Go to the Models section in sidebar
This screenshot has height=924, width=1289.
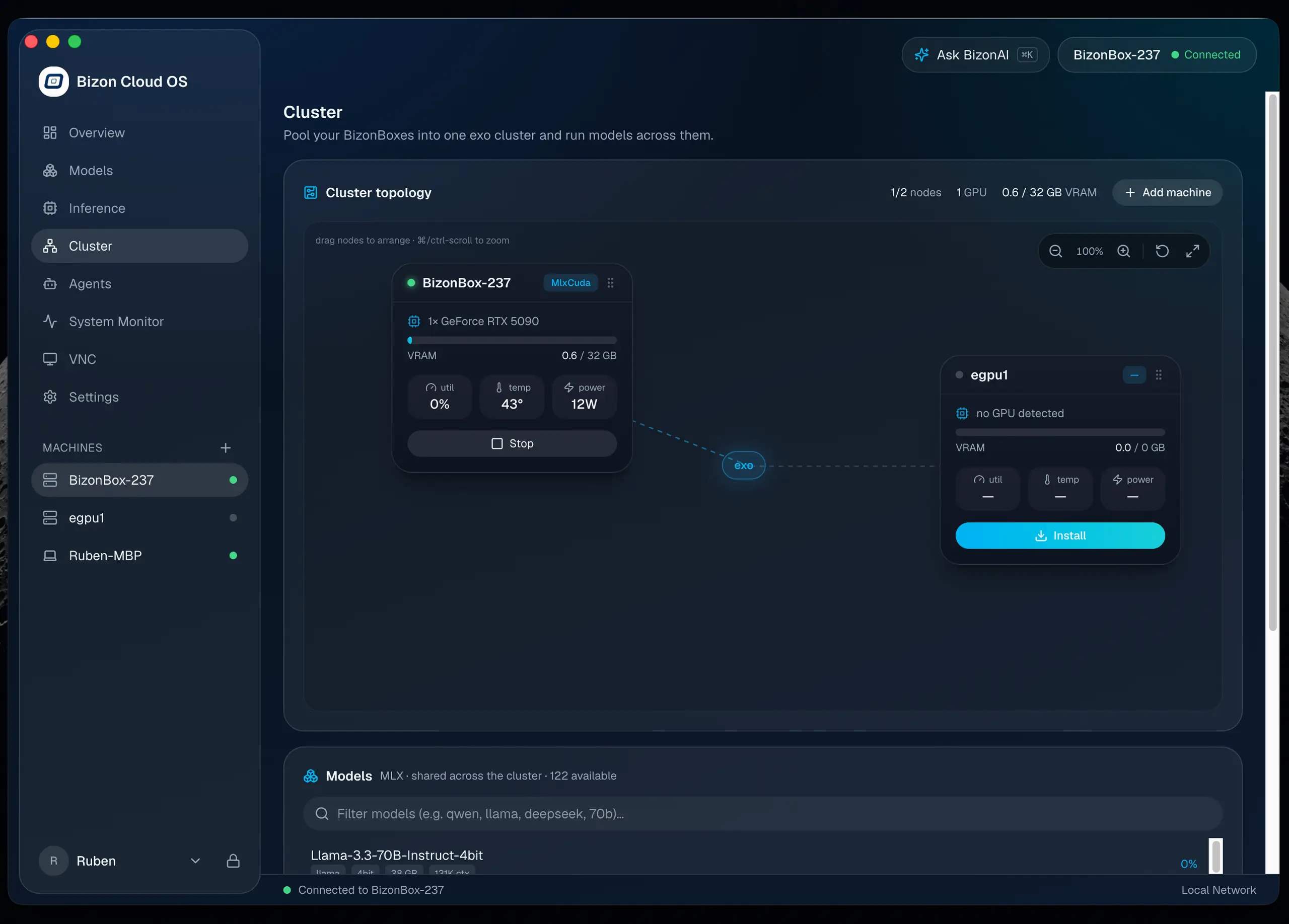point(139,171)
